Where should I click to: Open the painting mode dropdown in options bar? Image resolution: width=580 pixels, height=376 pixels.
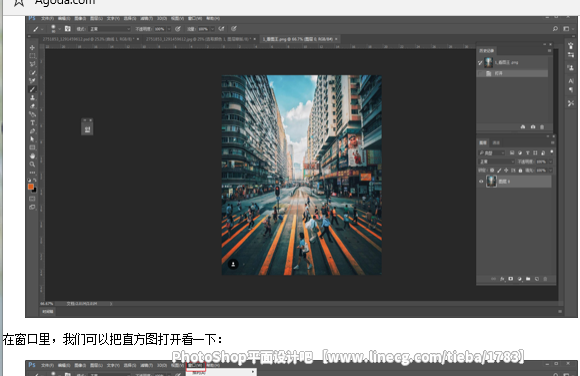[x=109, y=29]
